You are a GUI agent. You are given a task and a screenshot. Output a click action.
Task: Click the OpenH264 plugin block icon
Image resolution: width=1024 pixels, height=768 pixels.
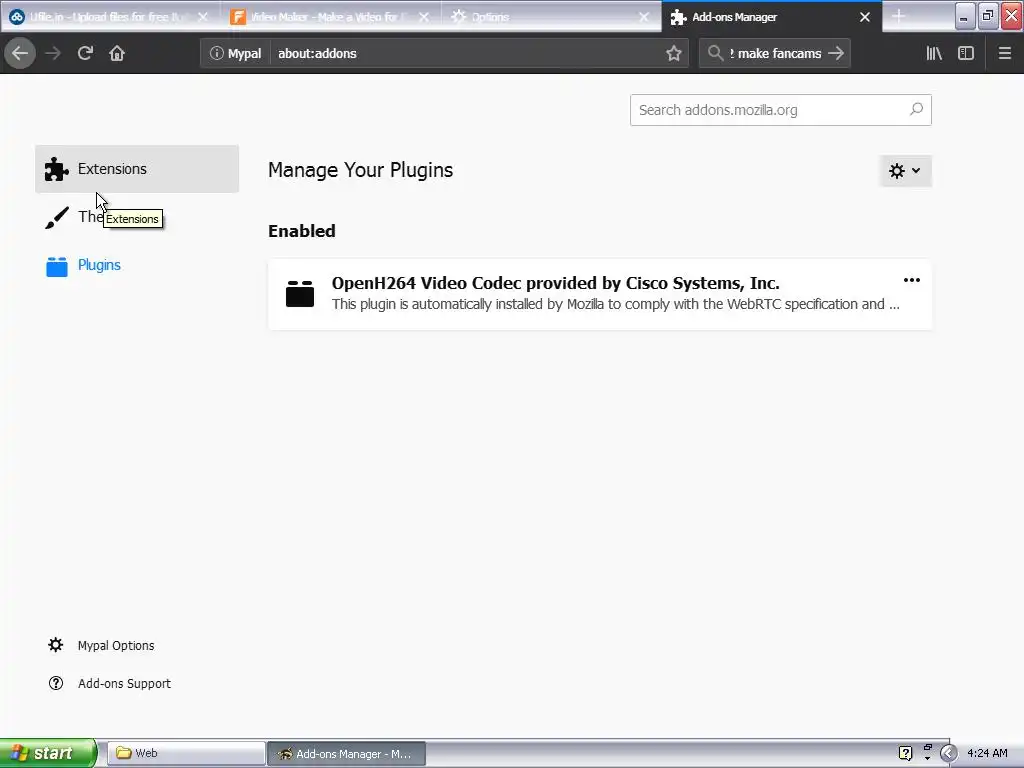[x=300, y=293]
